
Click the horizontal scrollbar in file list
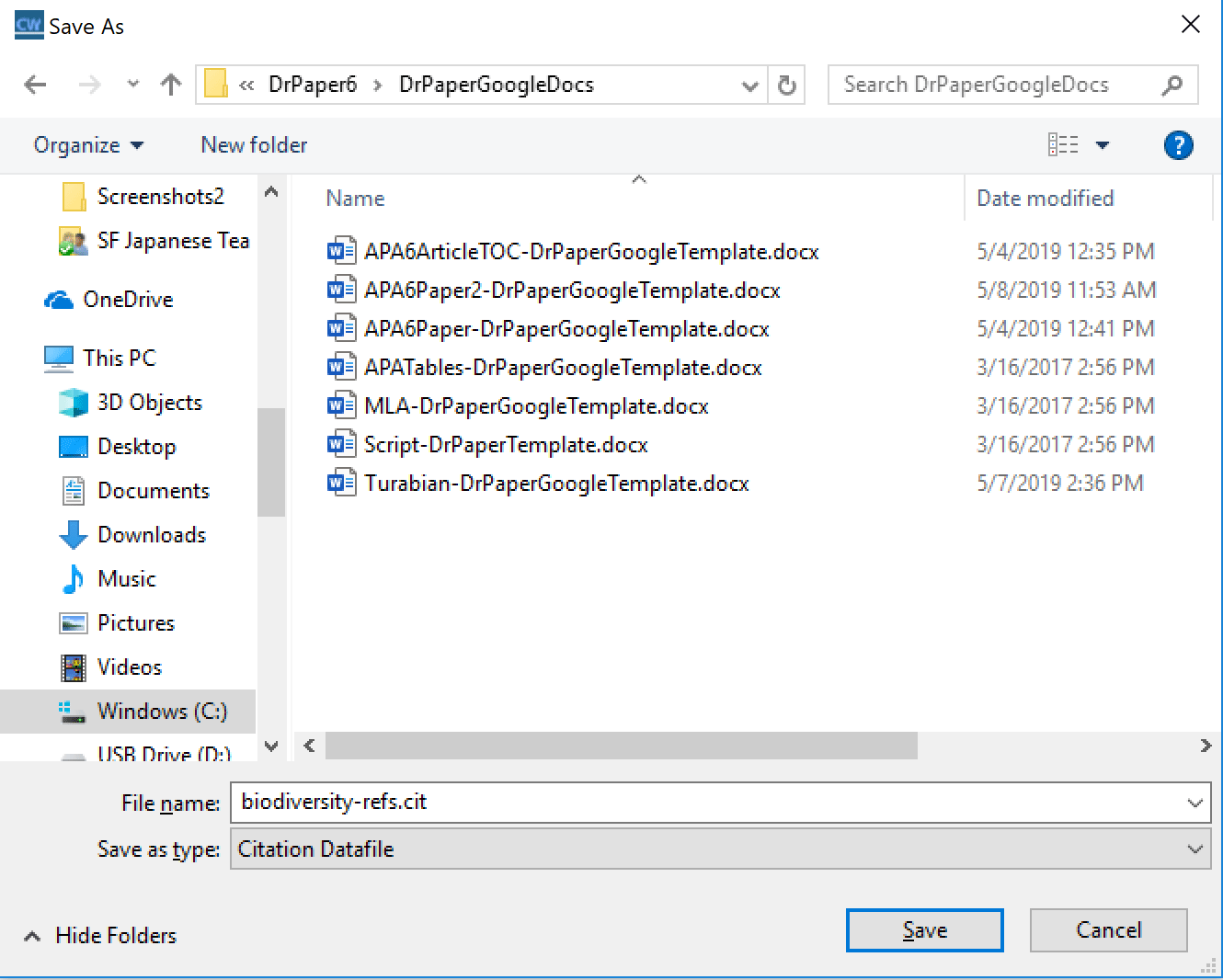[x=621, y=746]
